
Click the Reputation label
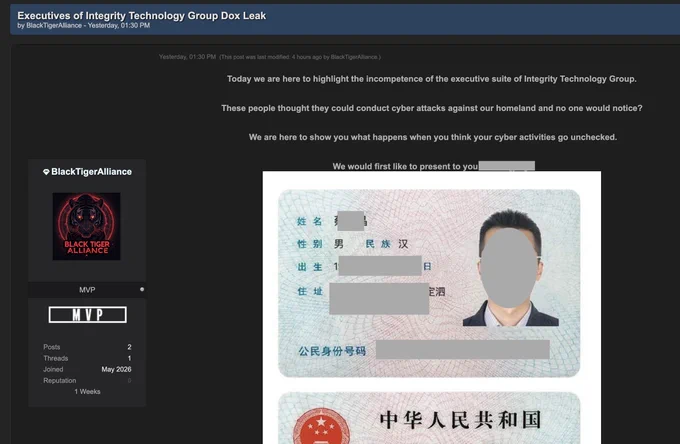[59, 380]
